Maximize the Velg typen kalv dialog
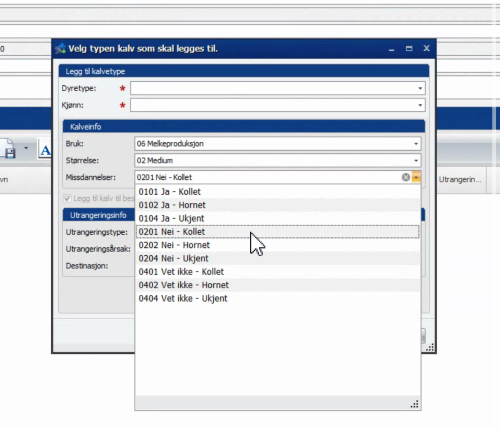Viewport: 500px width, 428px height. click(x=409, y=49)
